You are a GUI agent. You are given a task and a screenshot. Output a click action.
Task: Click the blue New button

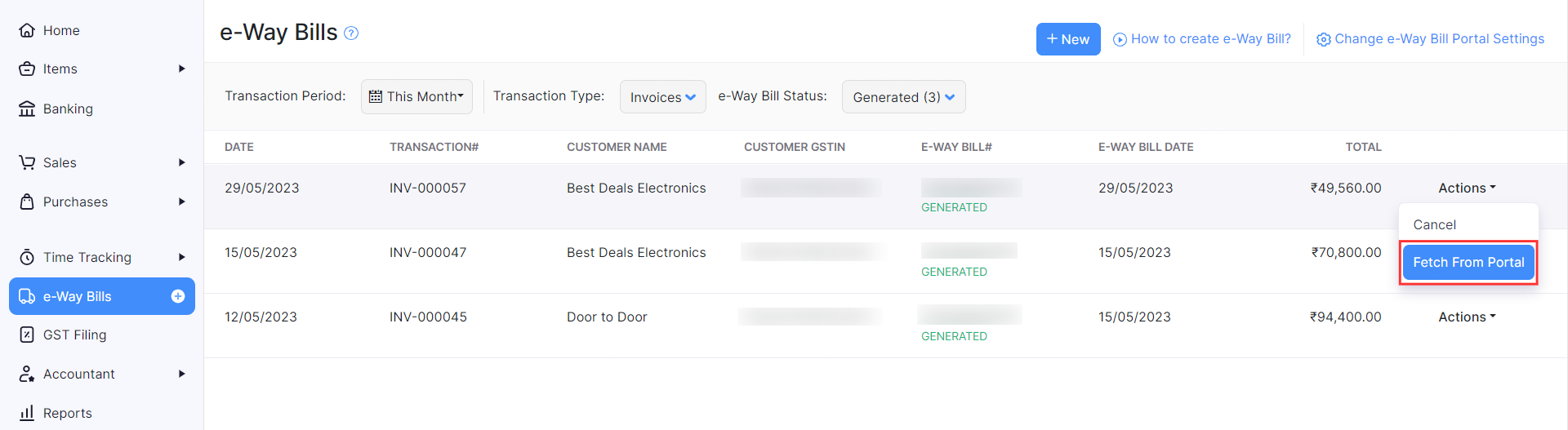[x=1067, y=39]
